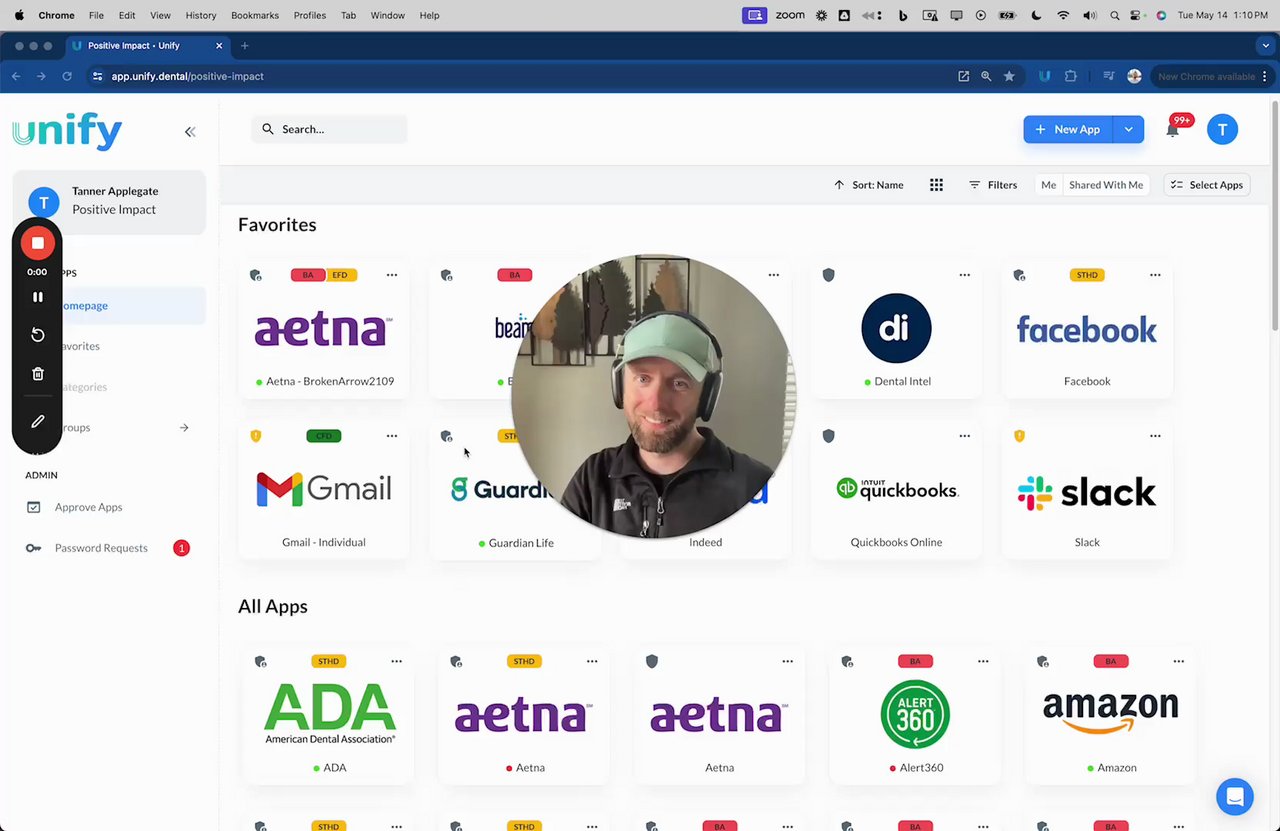
Task: Open more options on Alert360 card
Action: (x=983, y=661)
